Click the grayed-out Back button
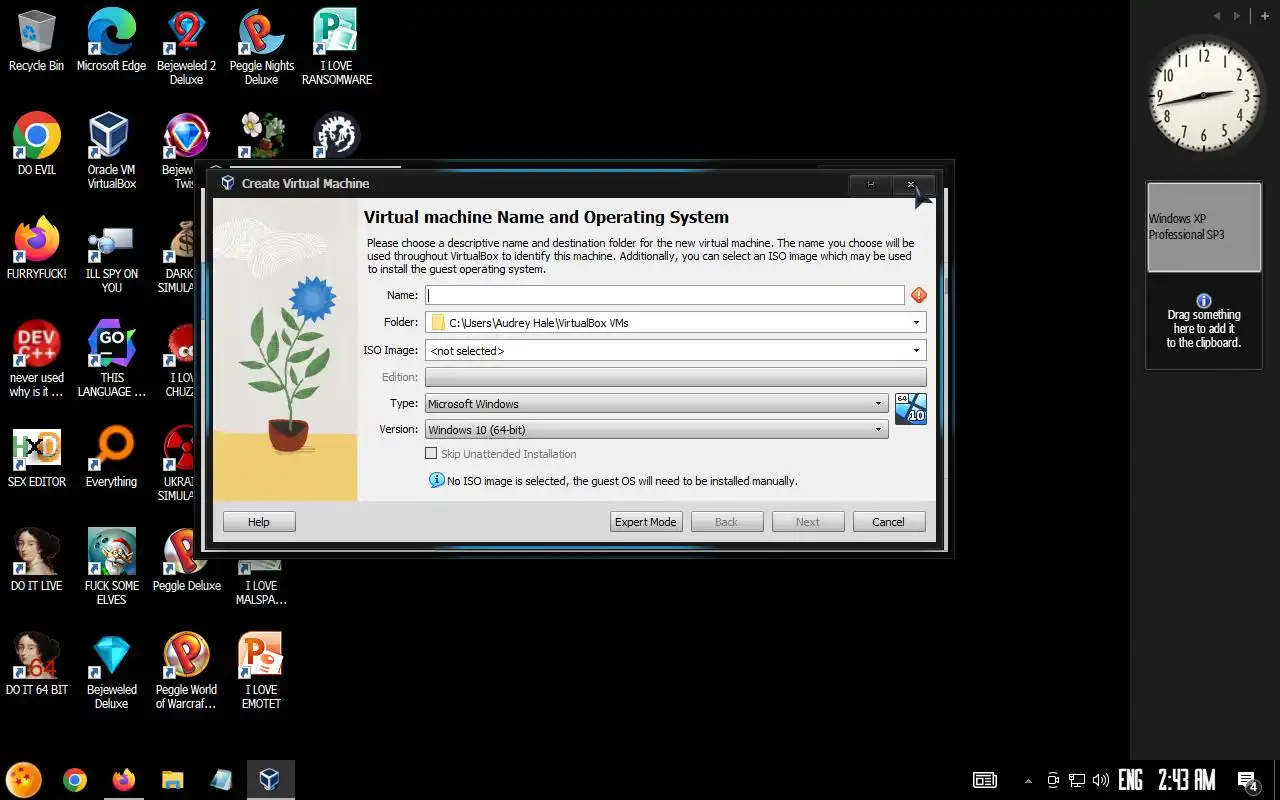 pos(727,522)
